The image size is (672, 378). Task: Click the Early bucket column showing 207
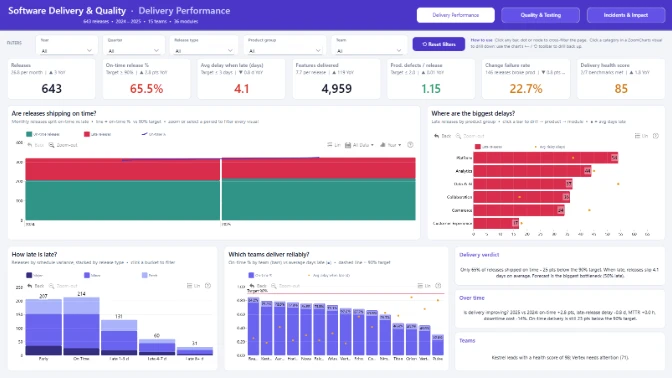point(44,327)
